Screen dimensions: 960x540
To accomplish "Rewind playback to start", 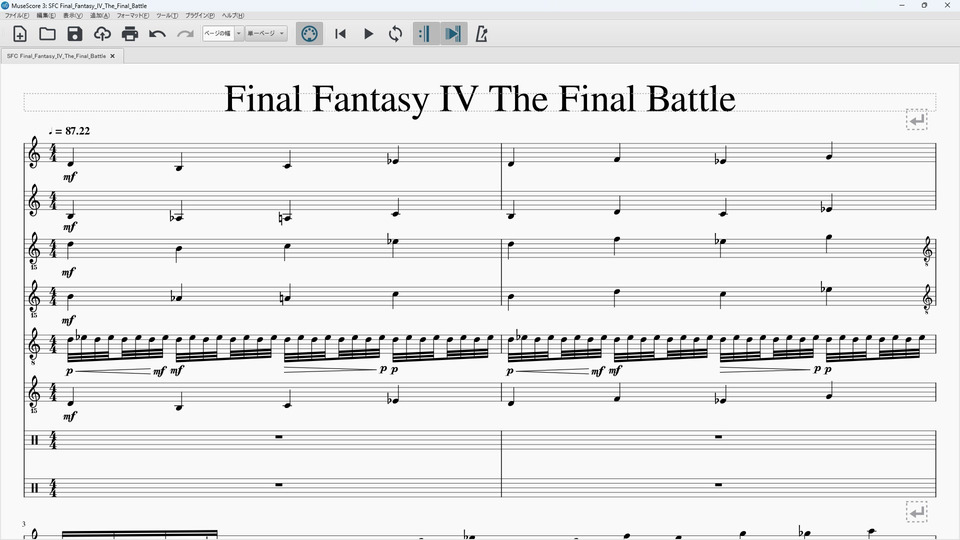I will [340, 34].
